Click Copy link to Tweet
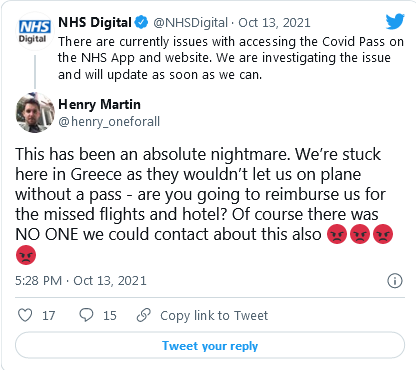The height and width of the screenshot is (370, 416). [214, 315]
